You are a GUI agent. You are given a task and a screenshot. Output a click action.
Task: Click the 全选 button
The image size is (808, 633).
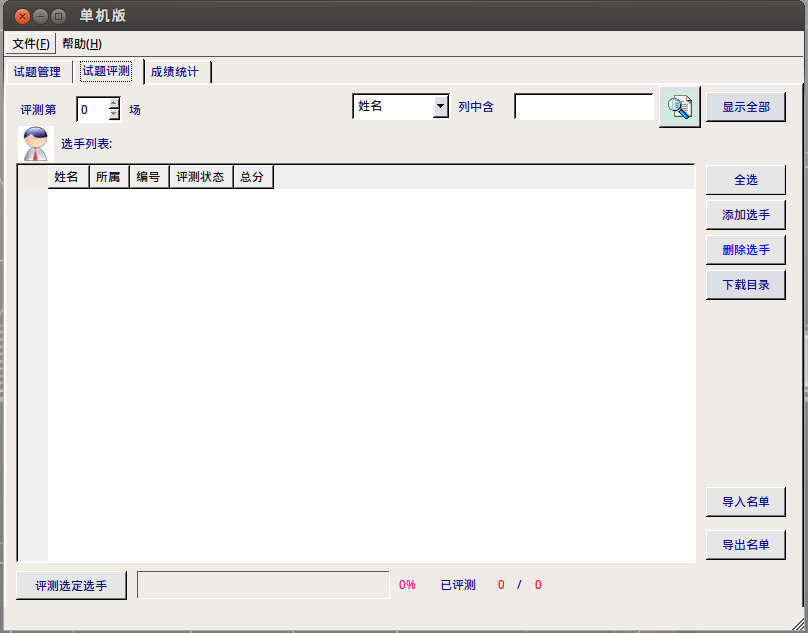[x=746, y=180]
